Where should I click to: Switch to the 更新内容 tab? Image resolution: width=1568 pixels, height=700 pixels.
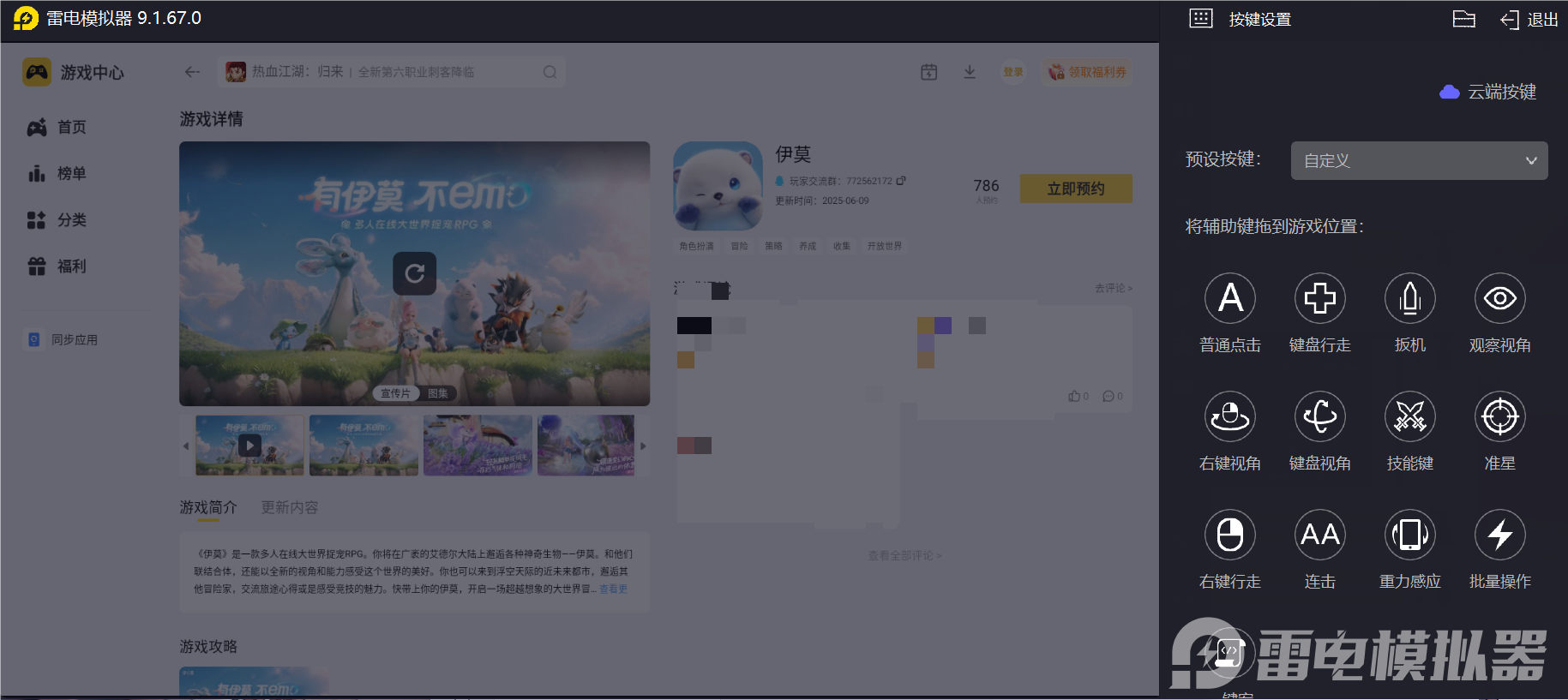(290, 508)
